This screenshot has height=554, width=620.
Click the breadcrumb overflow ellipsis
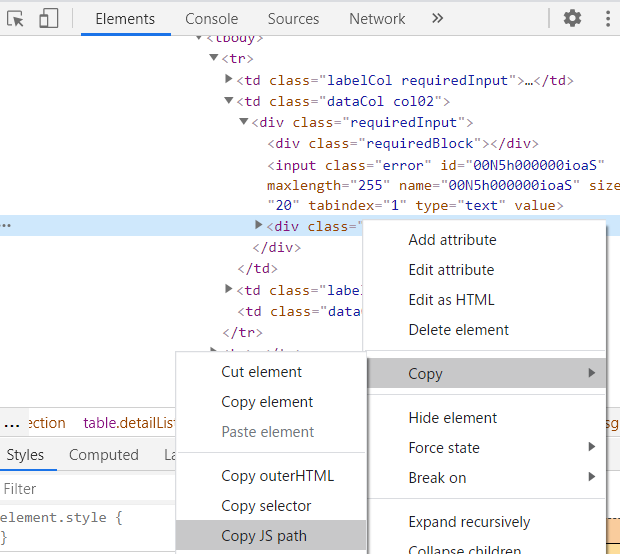[x=12, y=425]
